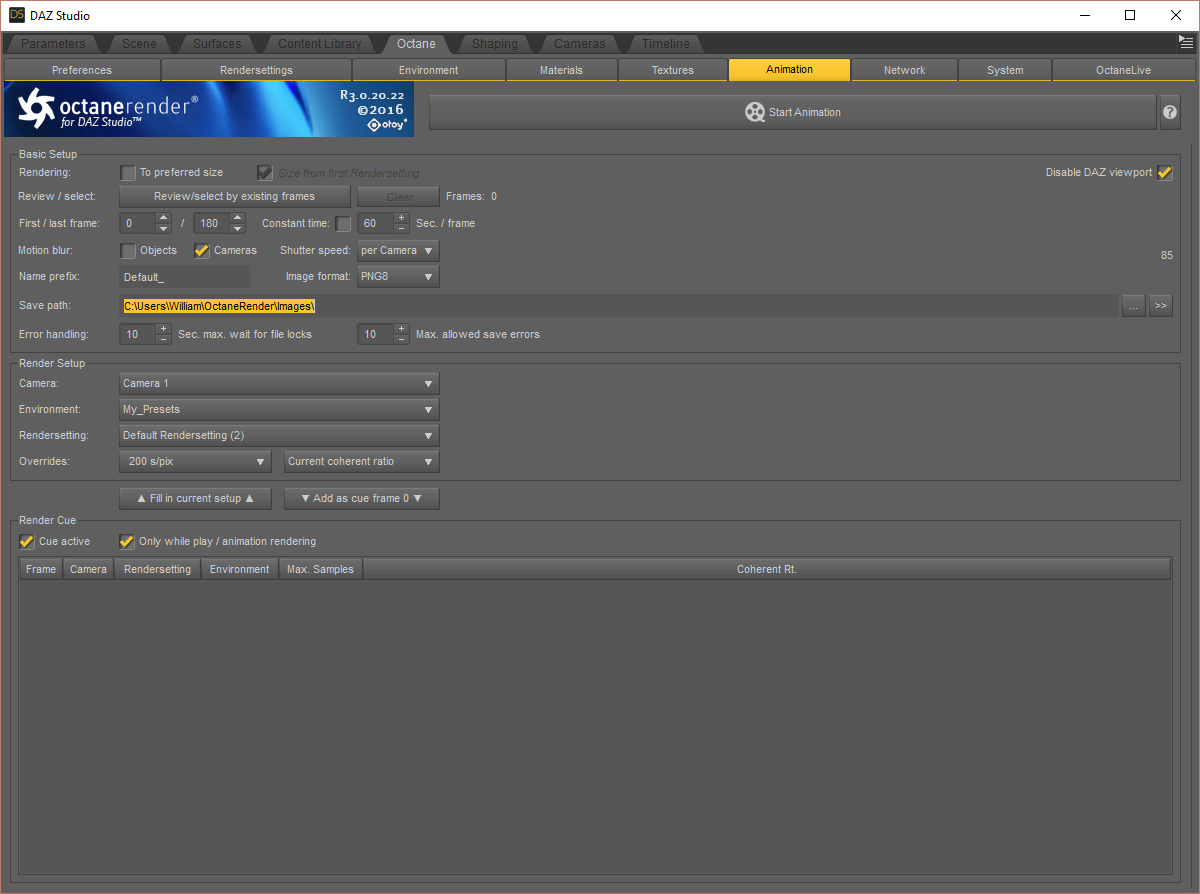1200x894 pixels.
Task: Increase max allowed save errors
Action: coord(401,329)
